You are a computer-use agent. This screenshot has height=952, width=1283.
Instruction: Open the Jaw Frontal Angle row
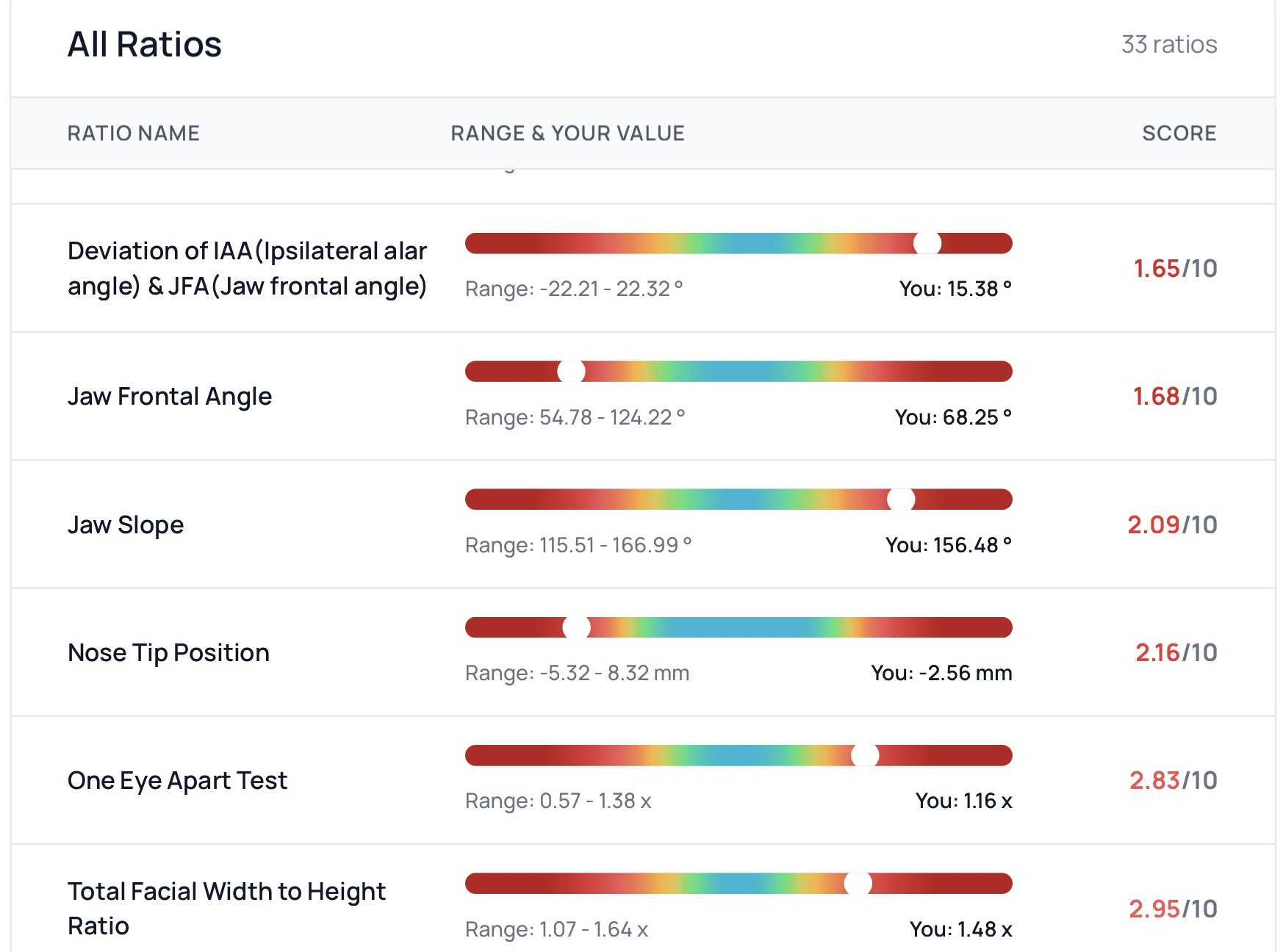pos(170,397)
